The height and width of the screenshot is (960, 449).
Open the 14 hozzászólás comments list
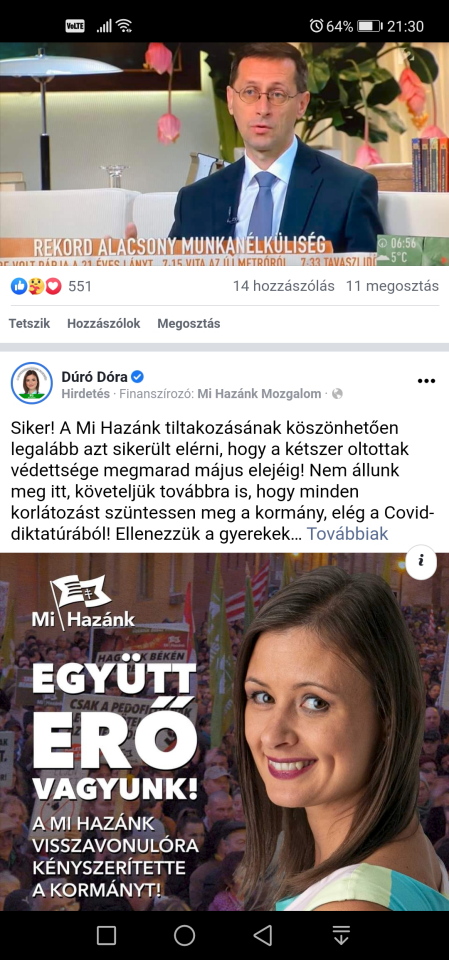point(284,286)
